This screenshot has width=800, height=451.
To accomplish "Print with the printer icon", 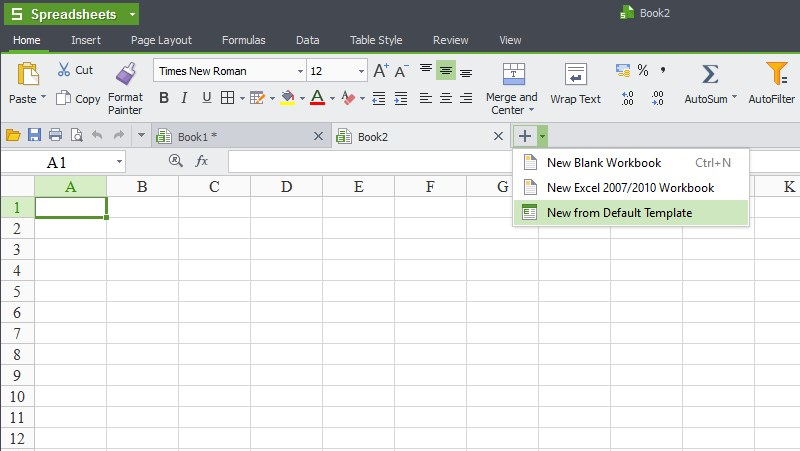I will 55,135.
